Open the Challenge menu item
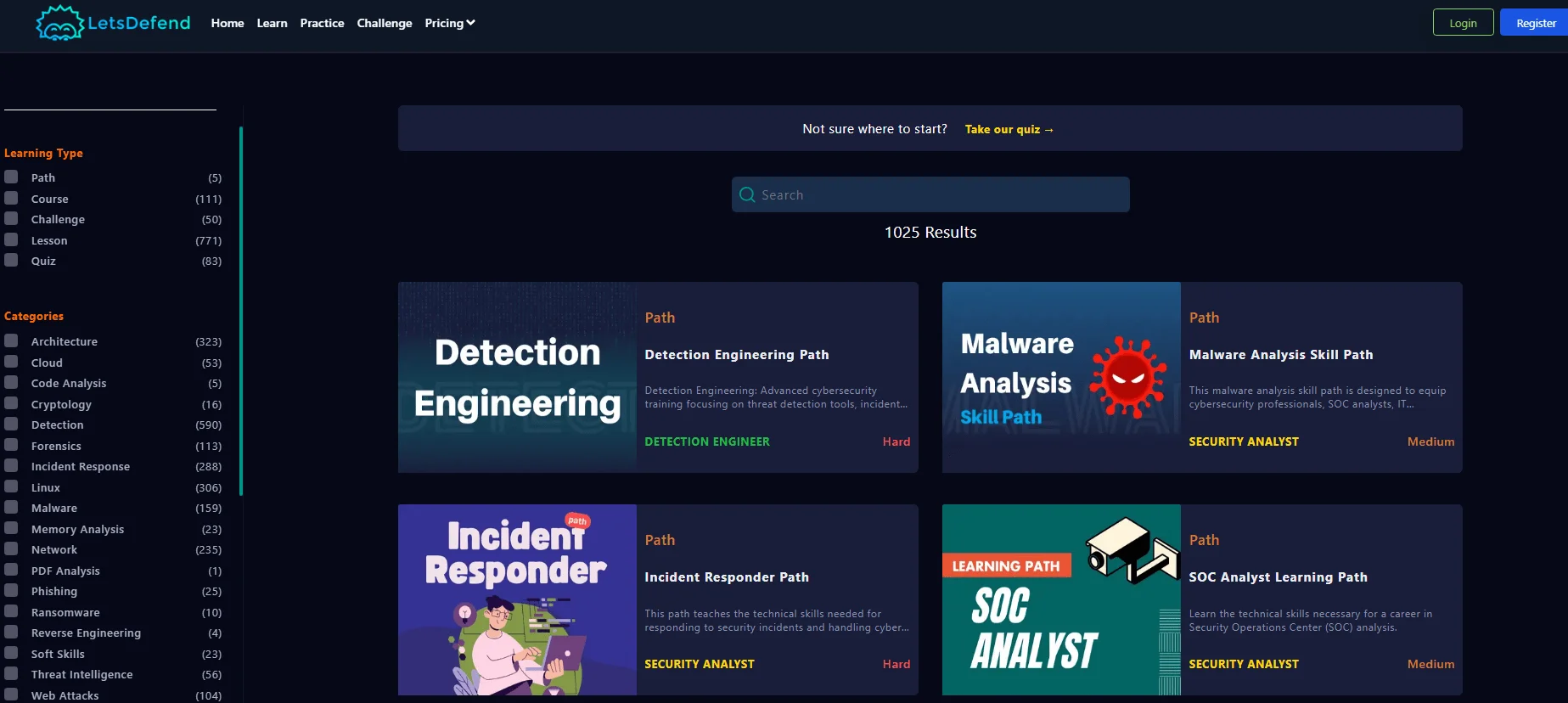 tap(385, 23)
